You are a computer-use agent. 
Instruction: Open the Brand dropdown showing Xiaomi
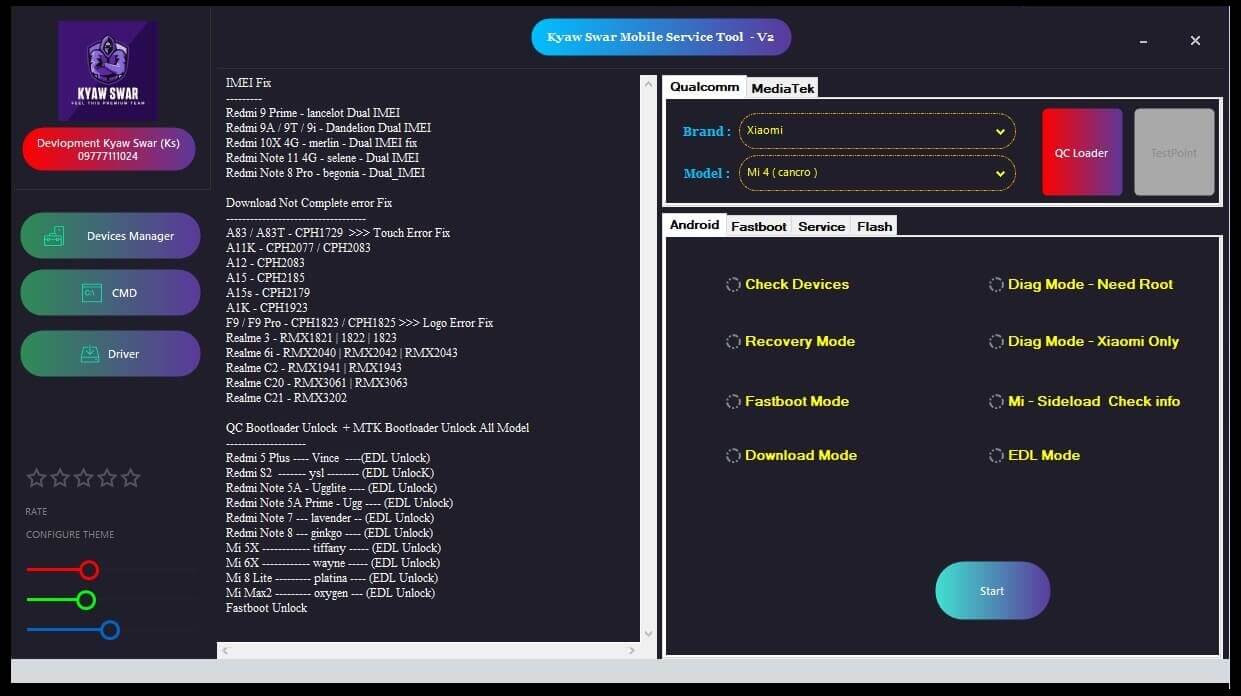877,131
